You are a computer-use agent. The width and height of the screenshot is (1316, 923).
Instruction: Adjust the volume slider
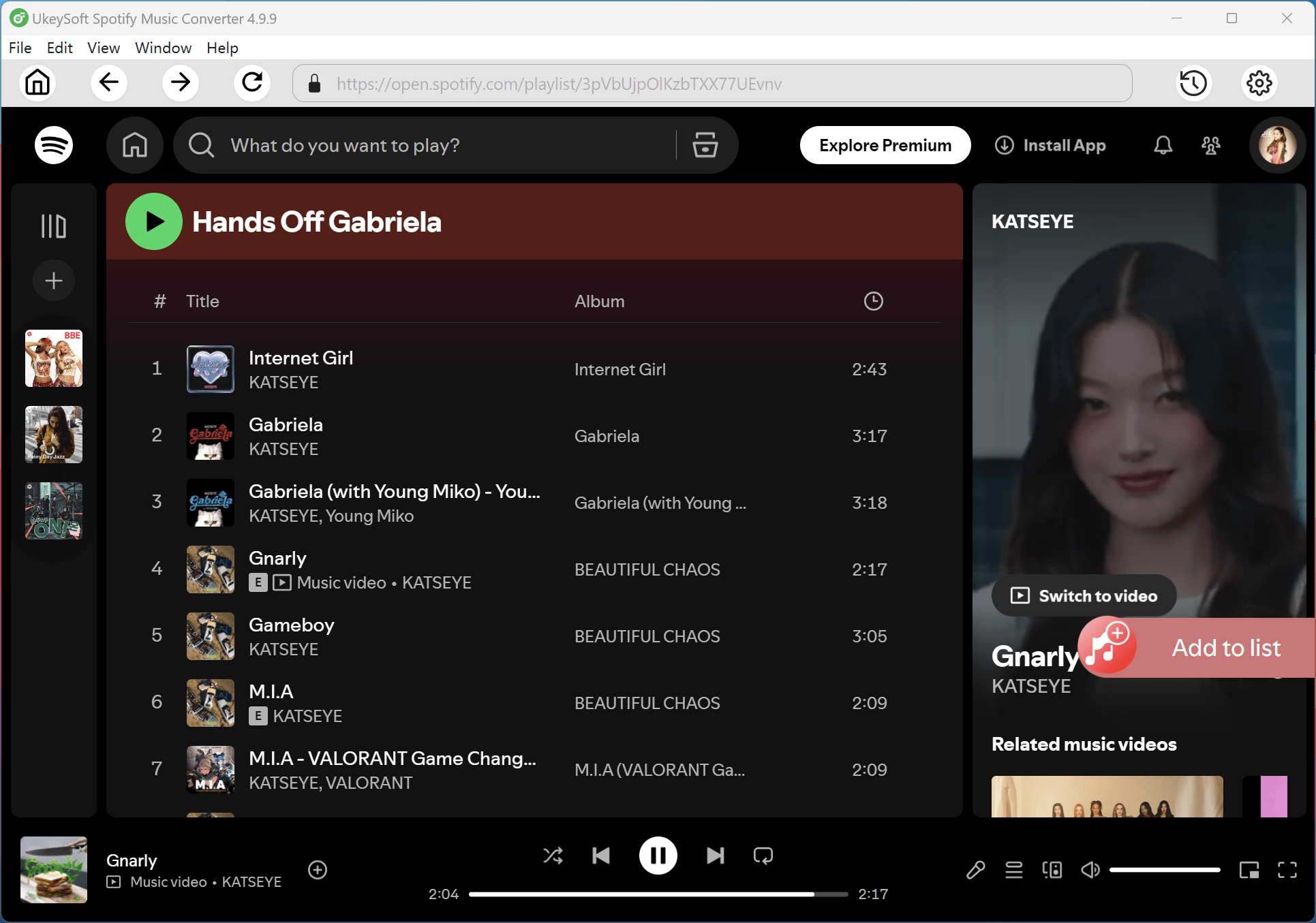click(x=1165, y=870)
